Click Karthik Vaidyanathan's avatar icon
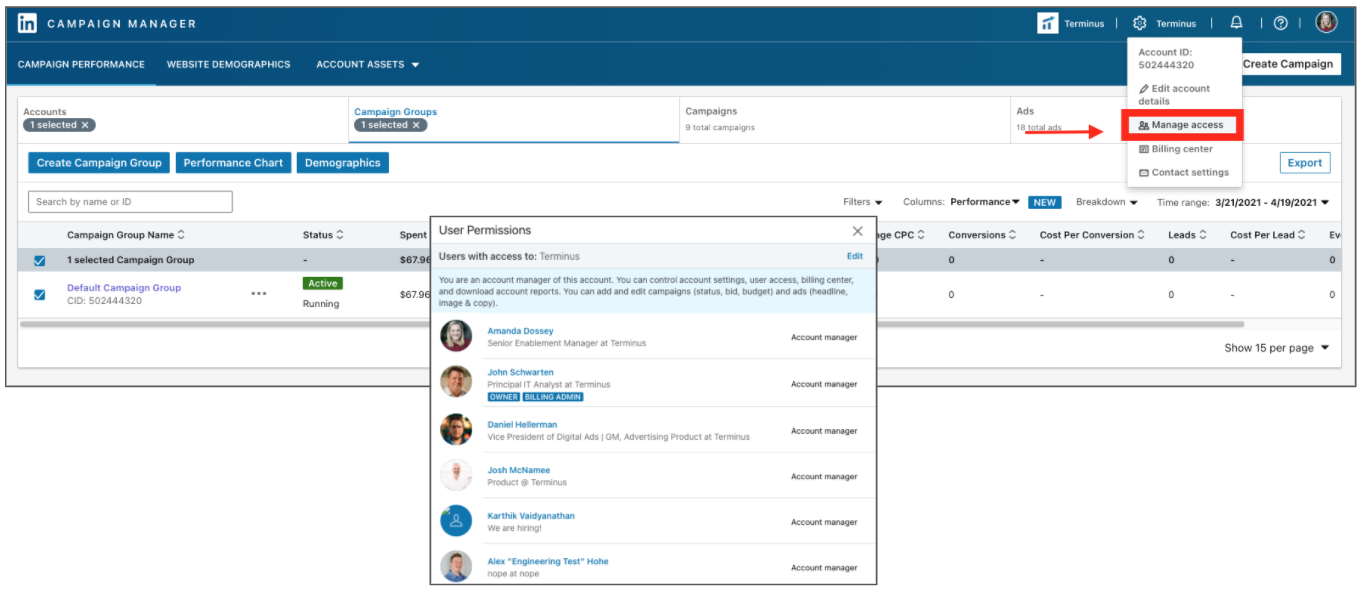This screenshot has width=1366, height=592. click(456, 521)
